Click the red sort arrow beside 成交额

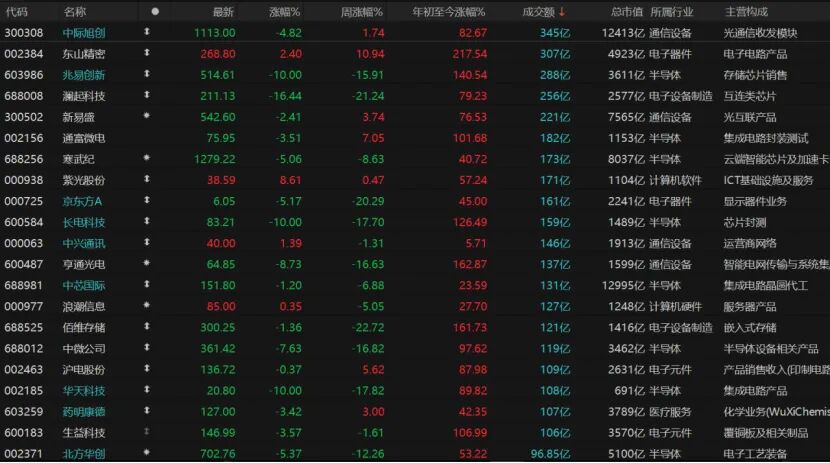click(562, 12)
